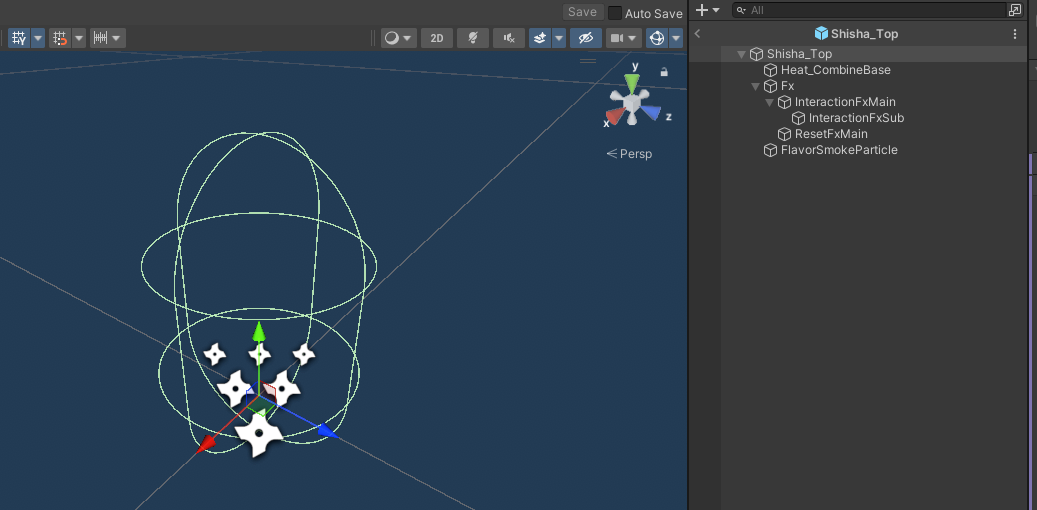Open hierarchy create plus menu
This screenshot has height=510, width=1037.
(x=707, y=10)
